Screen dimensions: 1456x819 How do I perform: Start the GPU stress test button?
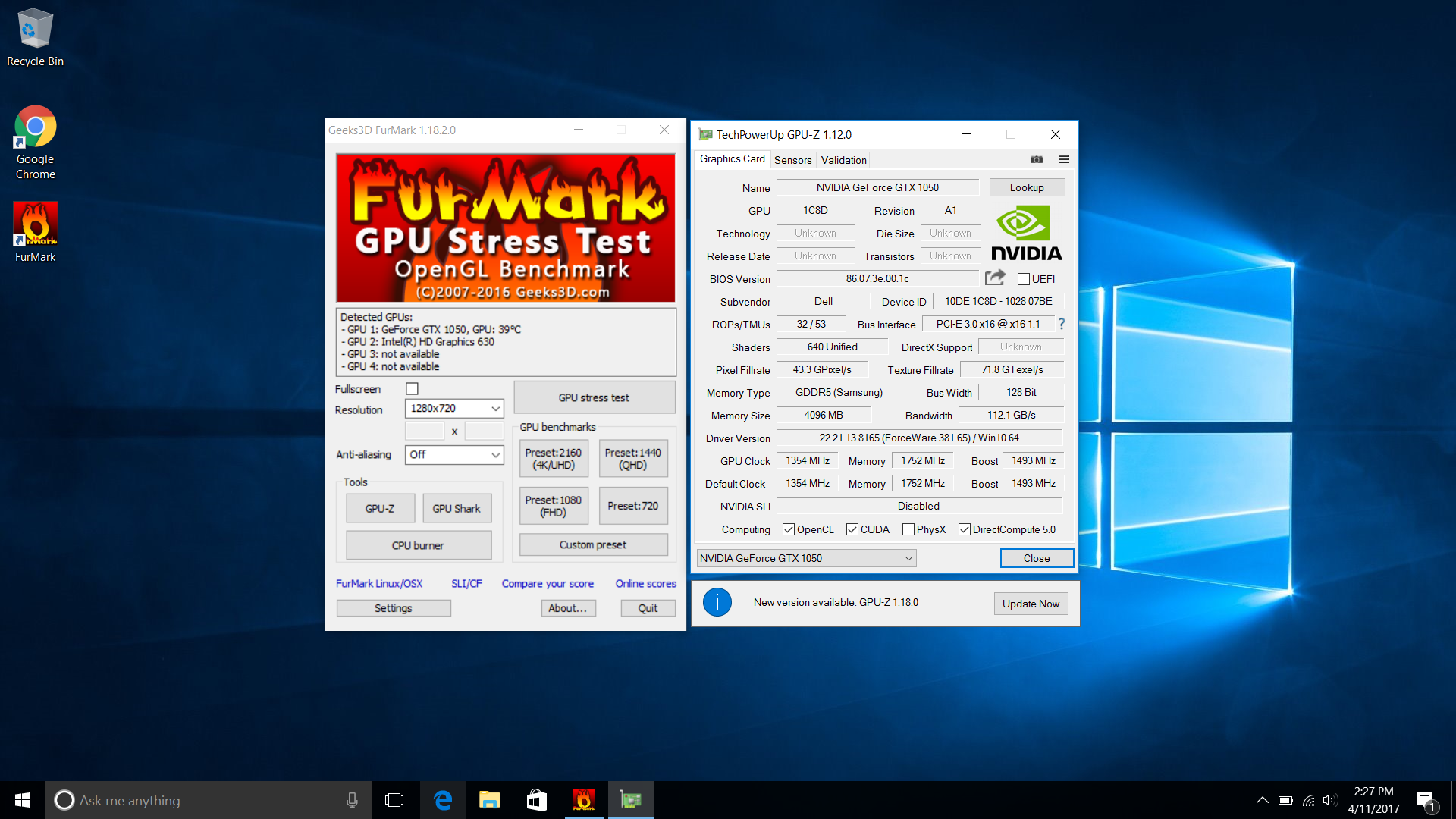pyautogui.click(x=594, y=397)
